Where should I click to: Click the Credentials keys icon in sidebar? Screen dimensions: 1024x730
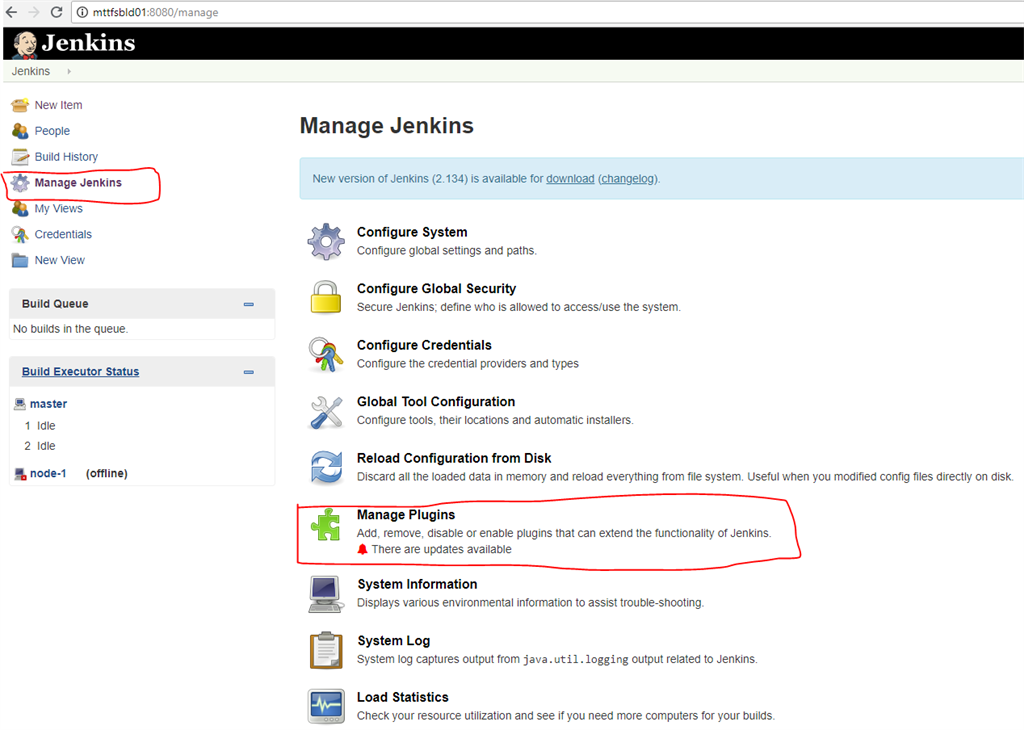pos(20,234)
